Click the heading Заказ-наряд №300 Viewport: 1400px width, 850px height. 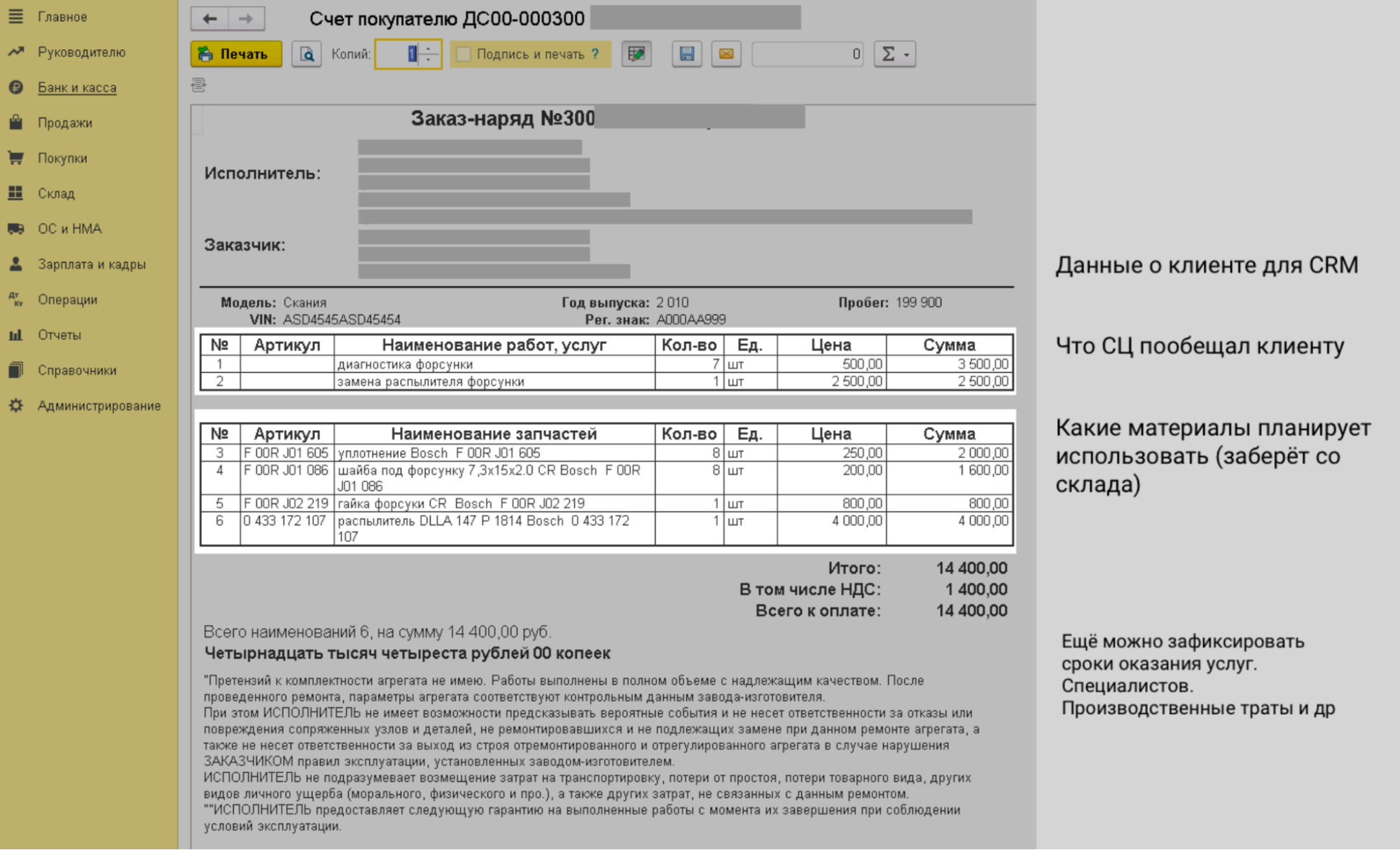(x=502, y=118)
